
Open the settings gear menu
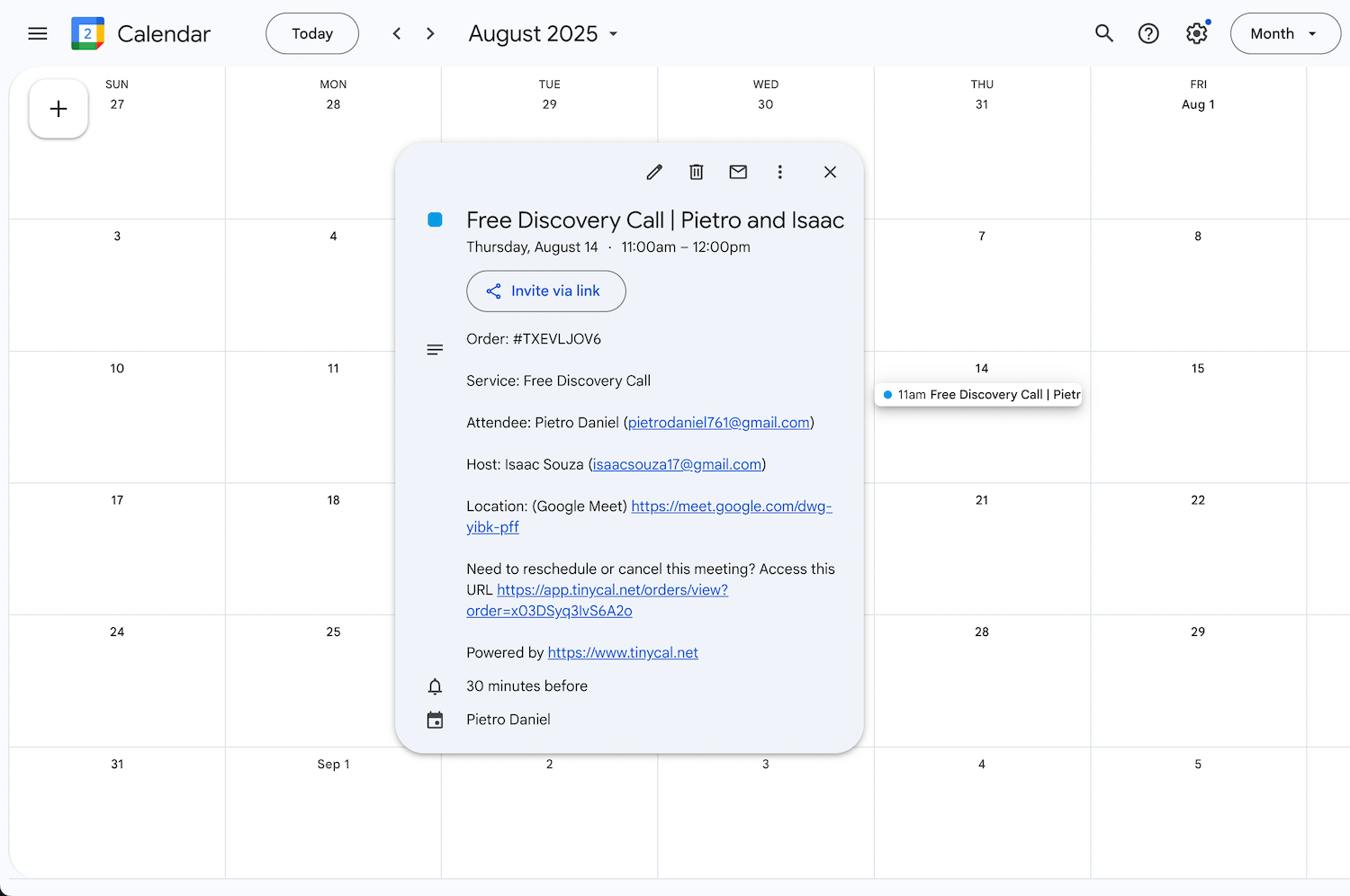pyautogui.click(x=1196, y=34)
